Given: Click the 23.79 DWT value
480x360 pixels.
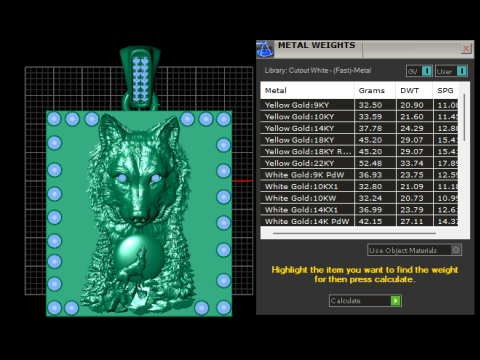Looking at the screenshot, I should coord(412,210).
